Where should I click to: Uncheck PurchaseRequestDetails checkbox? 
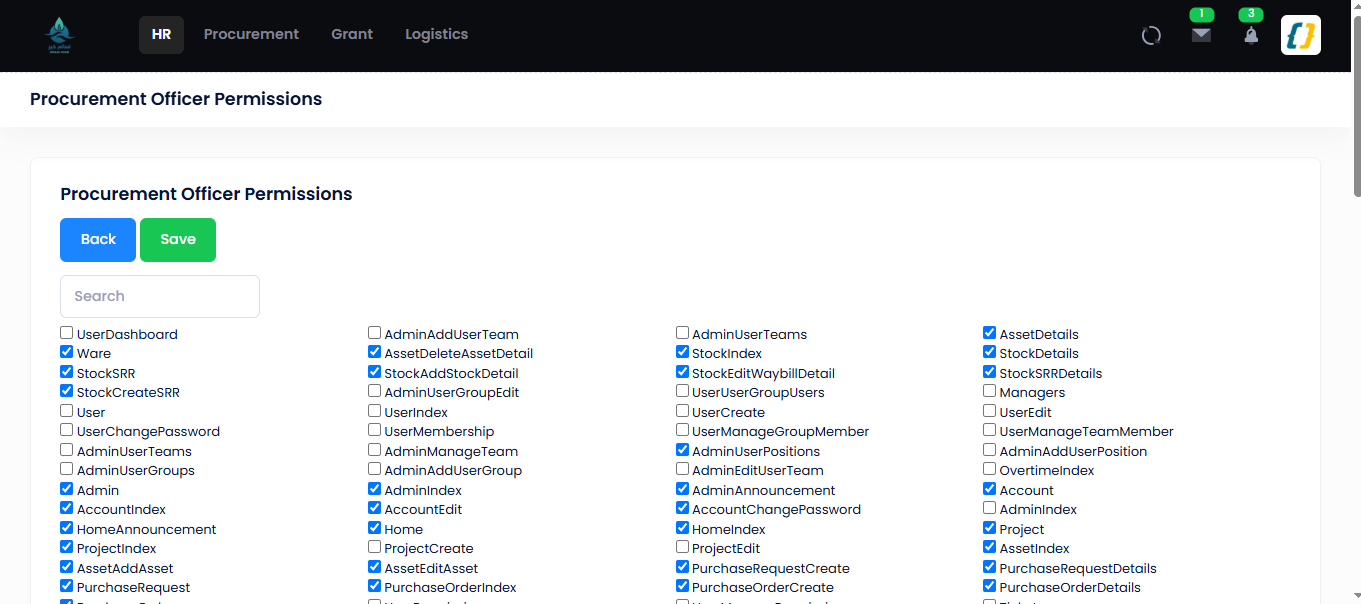[990, 567]
